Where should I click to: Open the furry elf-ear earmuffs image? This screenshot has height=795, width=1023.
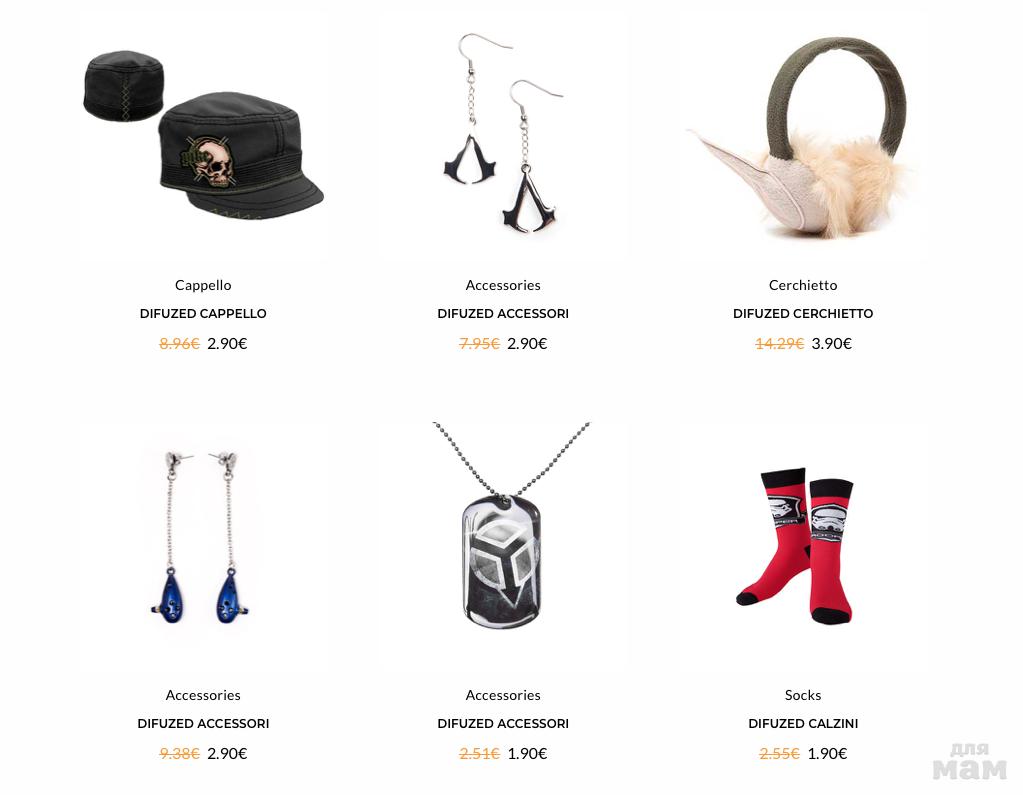pyautogui.click(x=802, y=137)
